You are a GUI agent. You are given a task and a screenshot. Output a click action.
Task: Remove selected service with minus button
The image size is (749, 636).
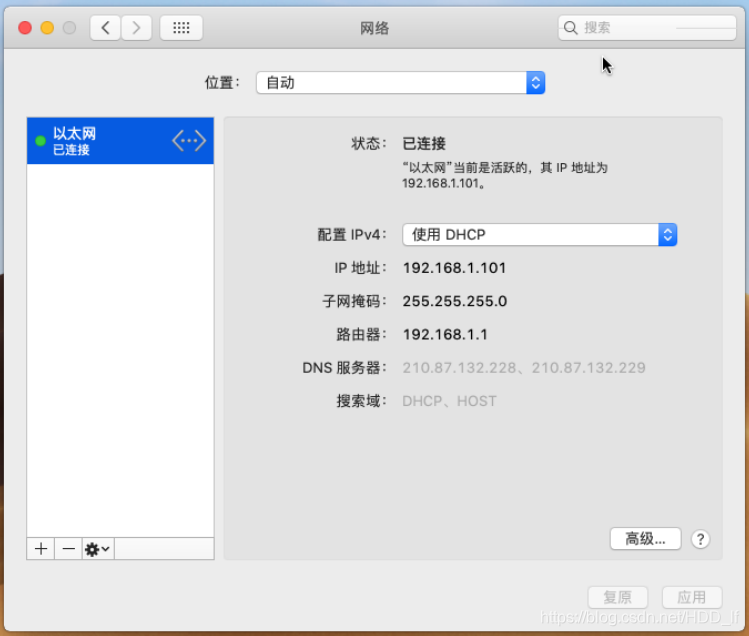(x=68, y=549)
